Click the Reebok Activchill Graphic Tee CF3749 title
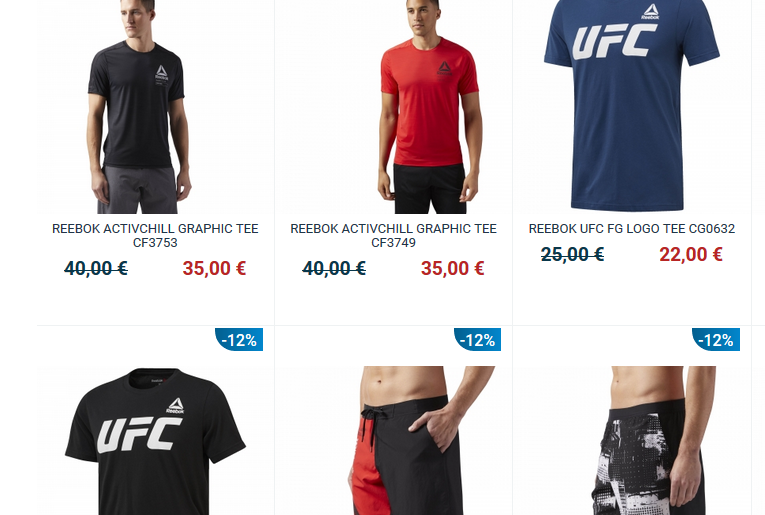The width and height of the screenshot is (765, 515). 393,236
